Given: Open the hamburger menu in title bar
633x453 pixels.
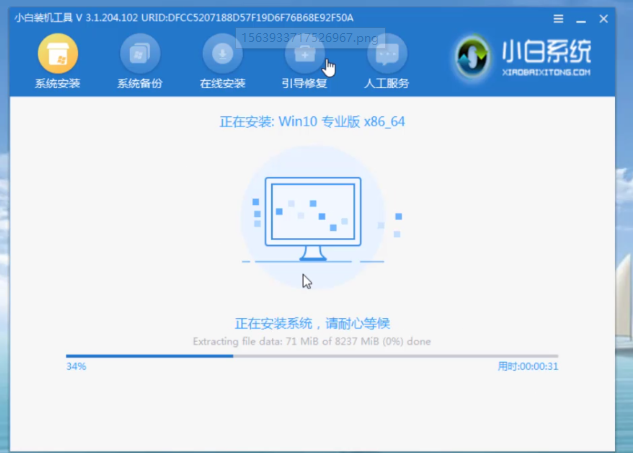Looking at the screenshot, I should (558, 19).
